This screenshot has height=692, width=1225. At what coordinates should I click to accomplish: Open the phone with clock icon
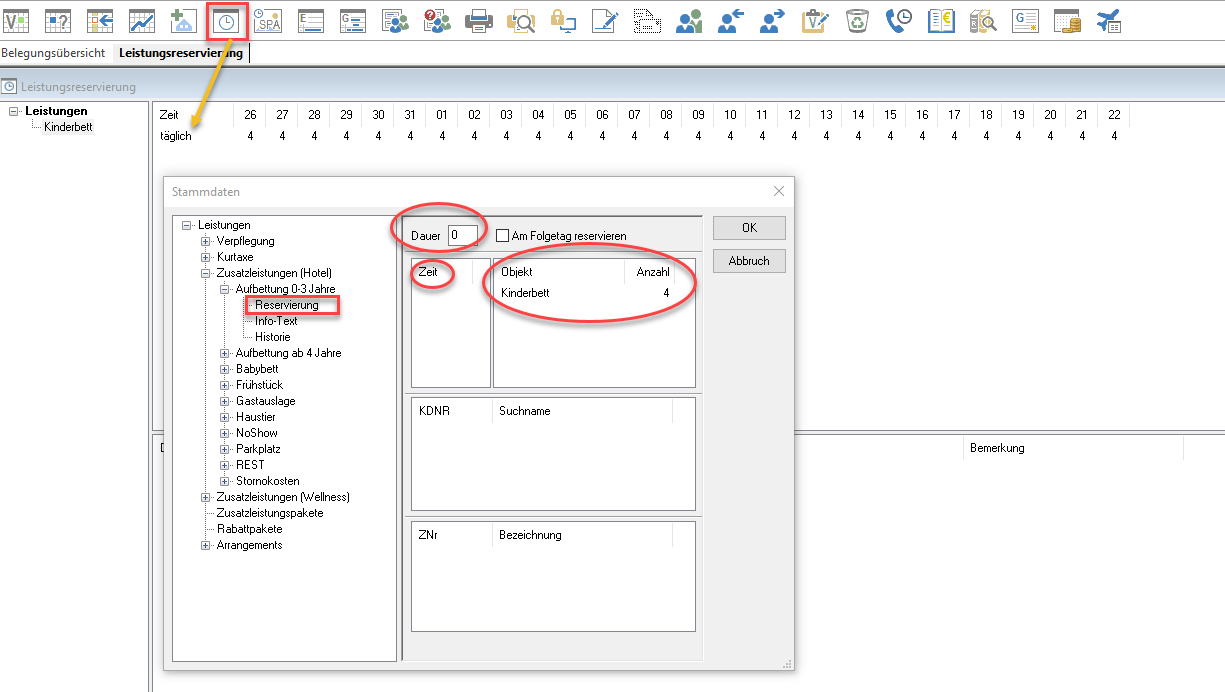899,20
